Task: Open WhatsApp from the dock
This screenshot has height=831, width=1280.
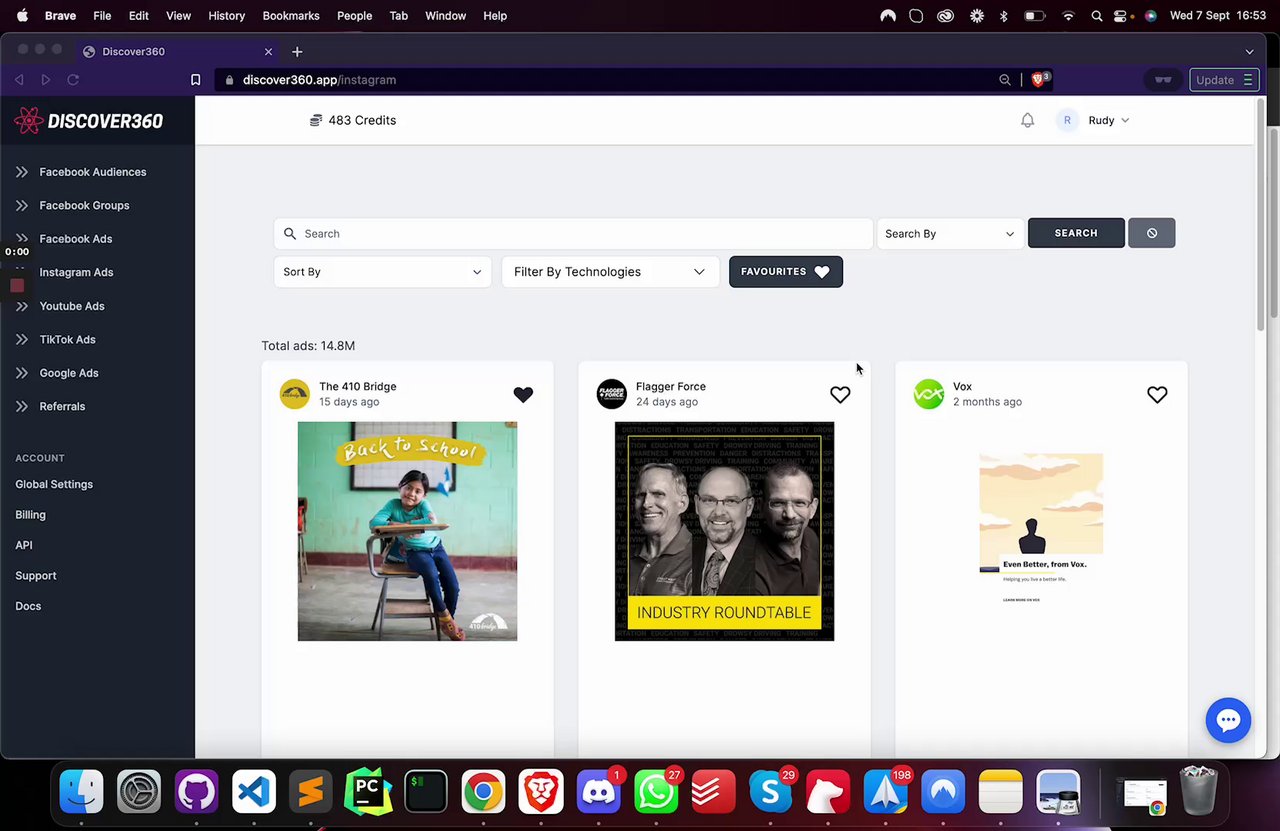Action: tap(656, 792)
